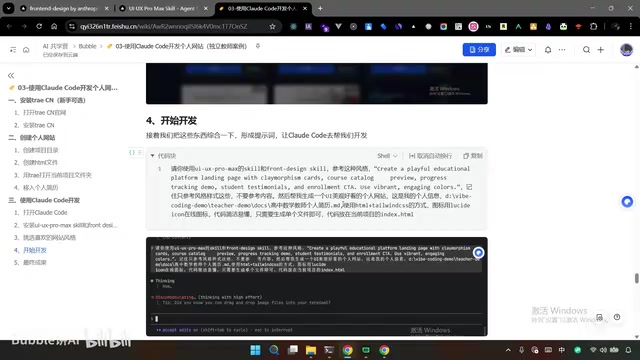The image size is (640, 360).
Task: Jump to 二、创建个人网站 section
Action: point(32,138)
